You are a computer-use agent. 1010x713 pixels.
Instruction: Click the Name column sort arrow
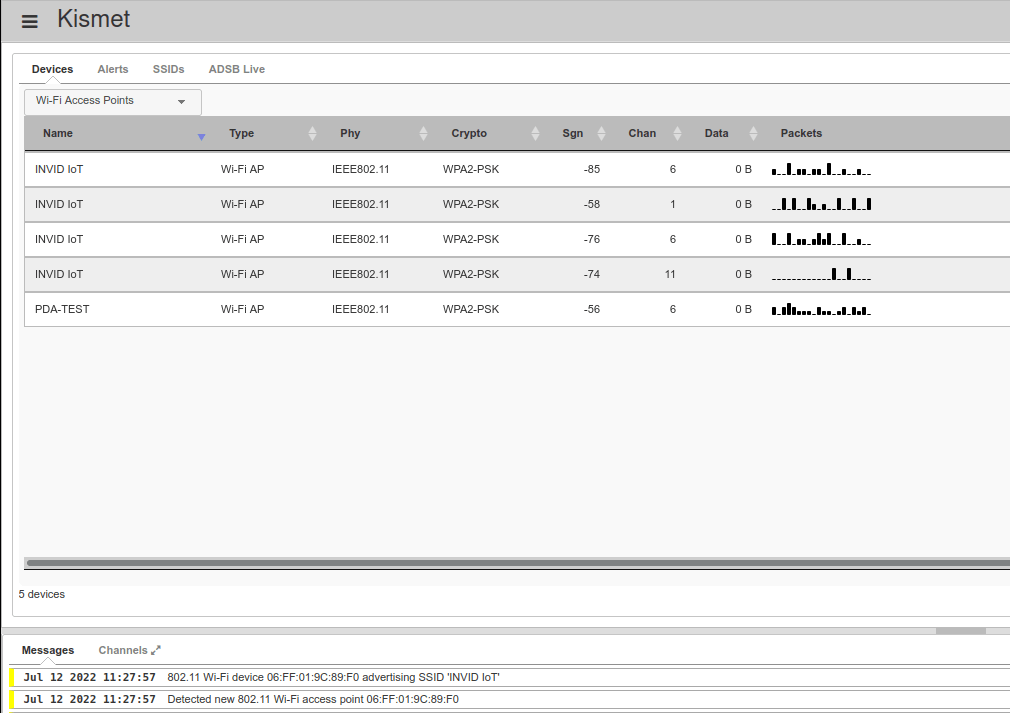click(x=201, y=135)
